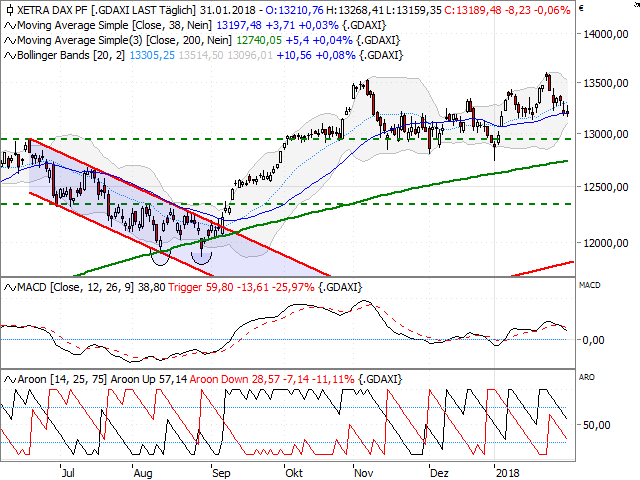Click the low value L:13159,35
Viewport: 640px width, 480px height.
tap(414, 10)
